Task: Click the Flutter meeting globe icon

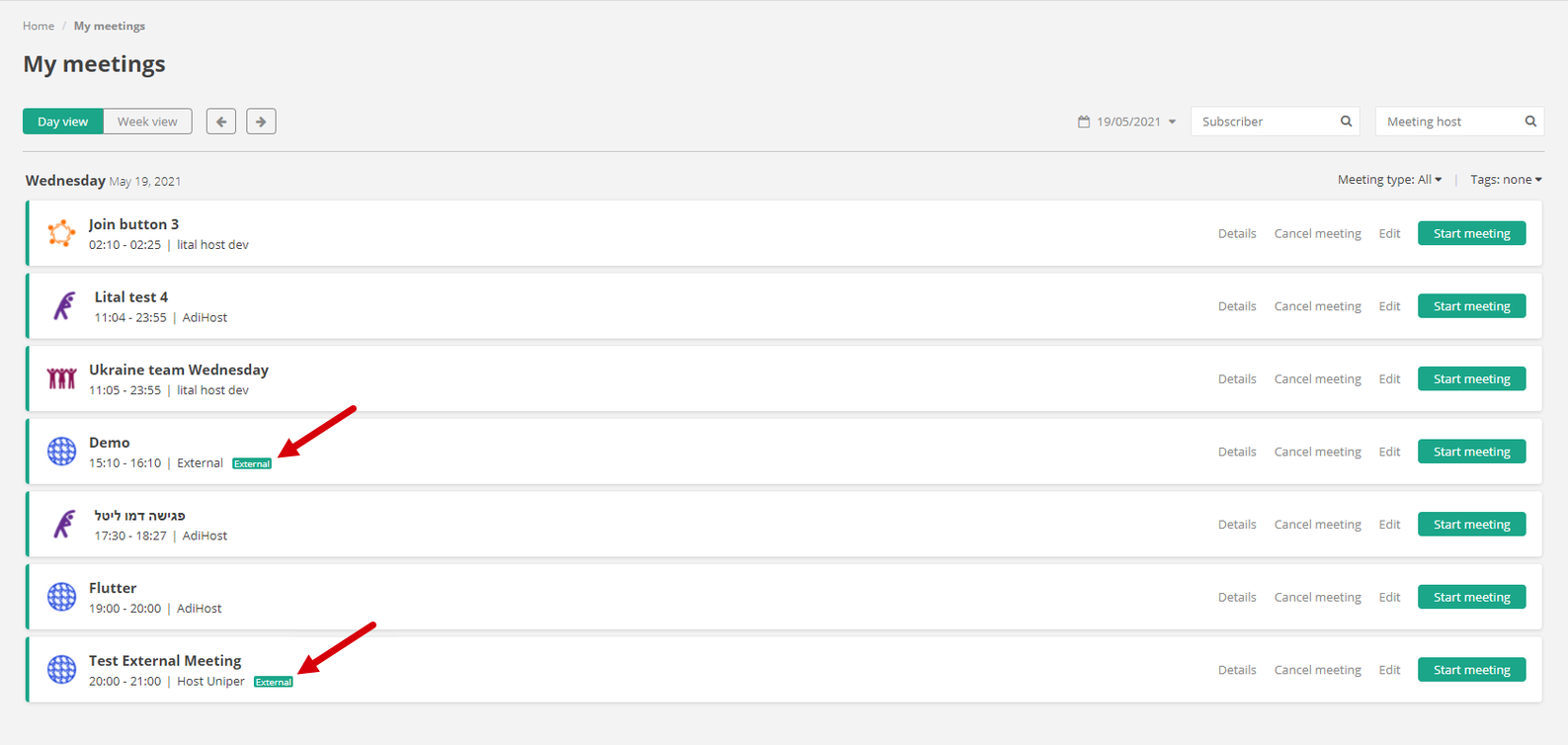Action: coord(61,597)
